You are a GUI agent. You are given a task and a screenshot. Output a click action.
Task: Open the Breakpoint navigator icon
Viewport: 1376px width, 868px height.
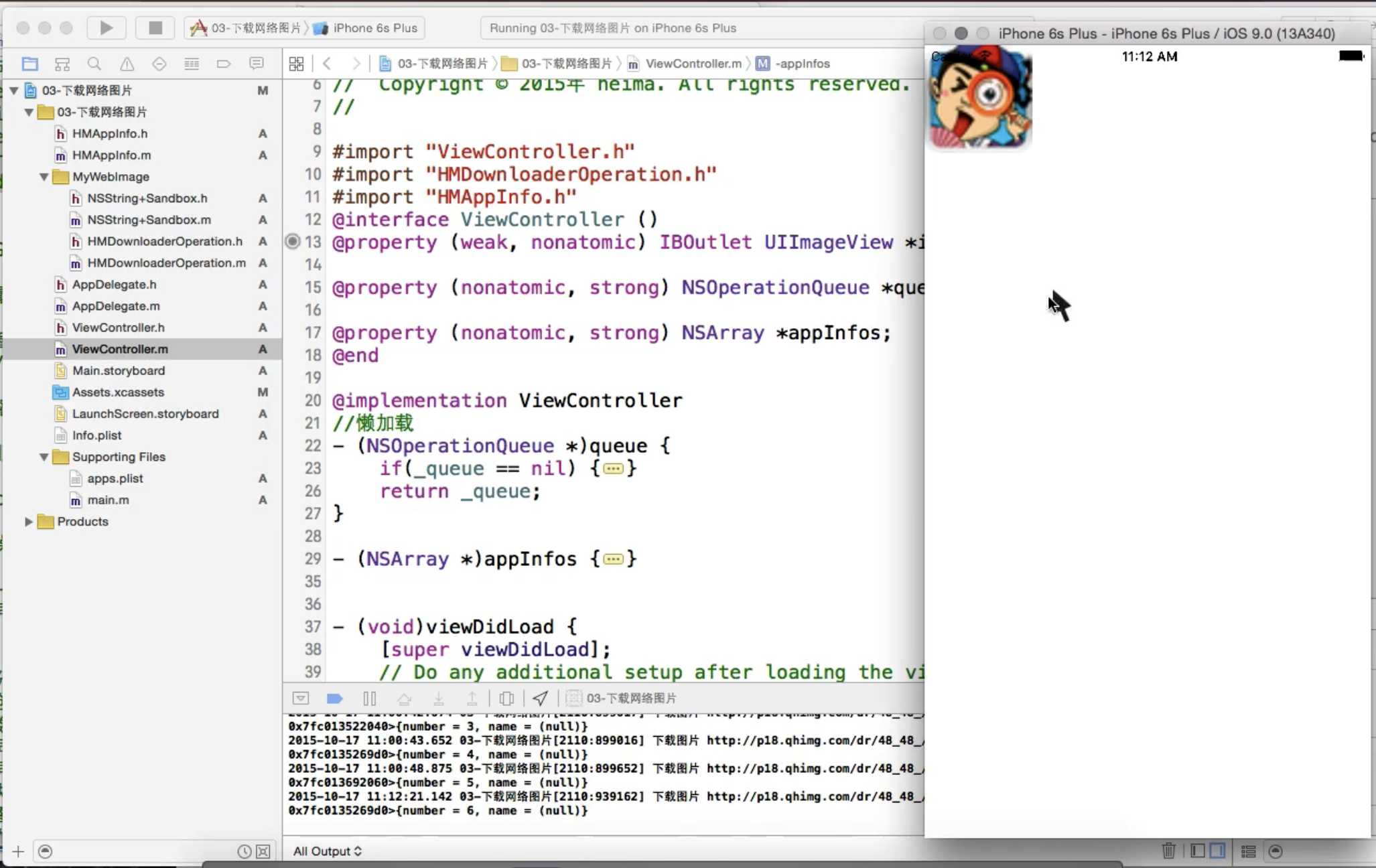click(224, 64)
